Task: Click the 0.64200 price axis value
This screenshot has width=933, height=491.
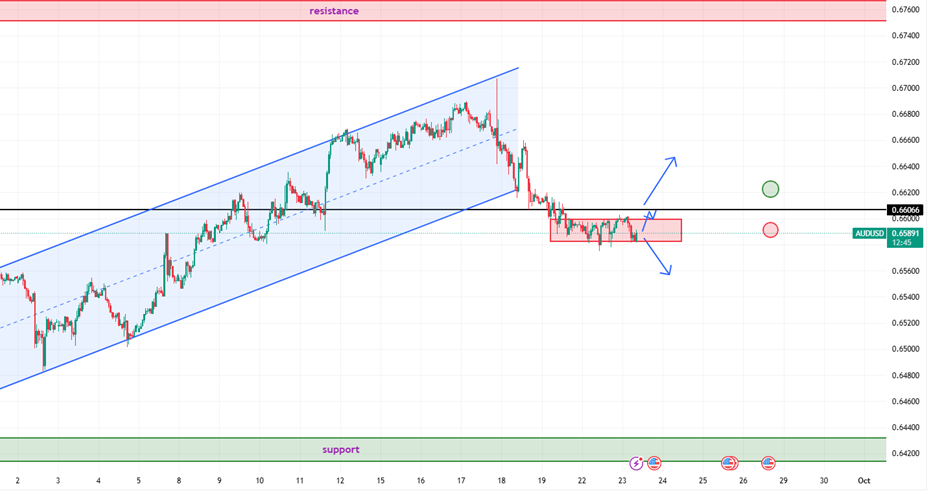Action: (x=905, y=454)
